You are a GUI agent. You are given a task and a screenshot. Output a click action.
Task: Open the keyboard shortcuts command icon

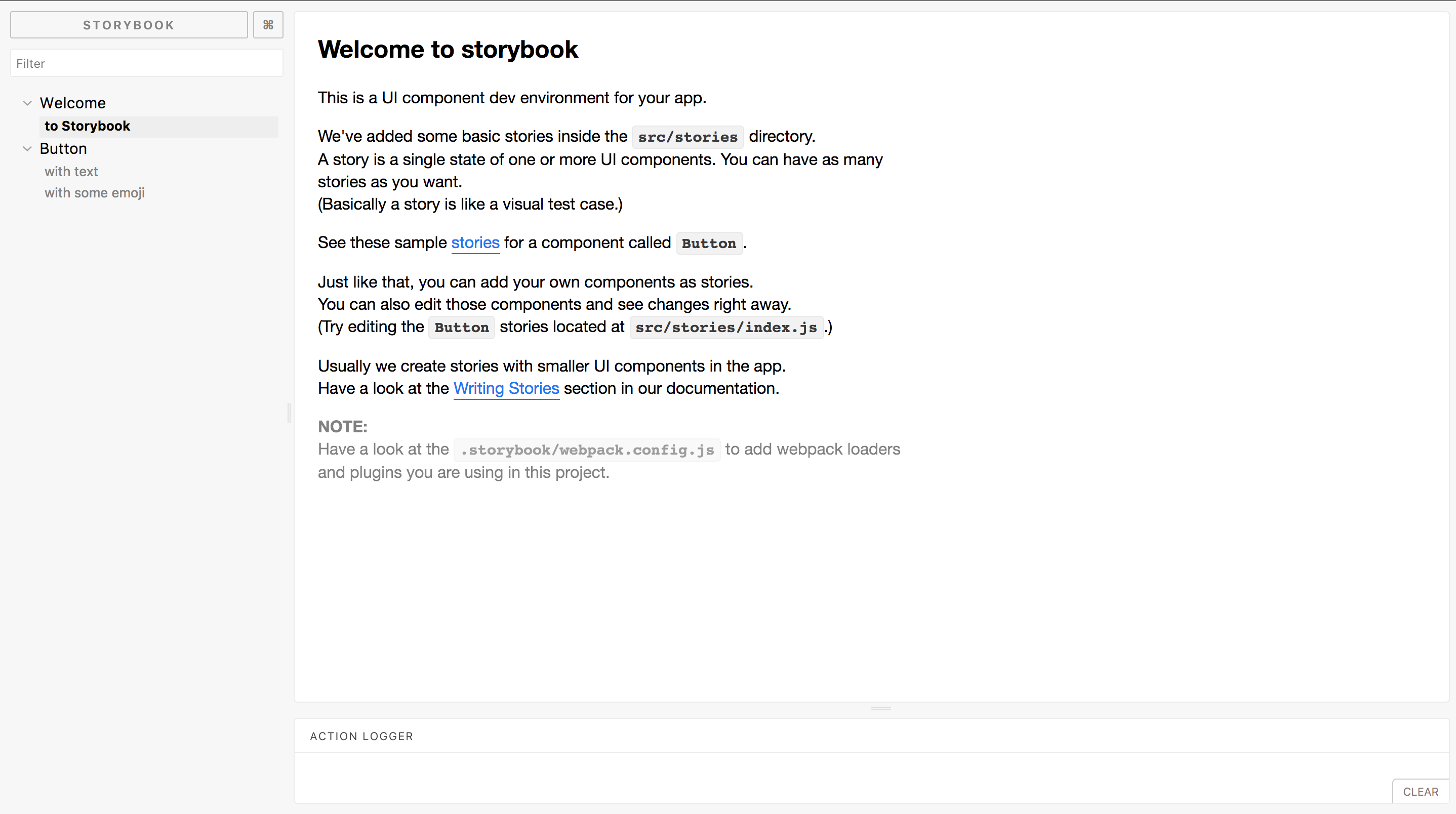(x=268, y=25)
